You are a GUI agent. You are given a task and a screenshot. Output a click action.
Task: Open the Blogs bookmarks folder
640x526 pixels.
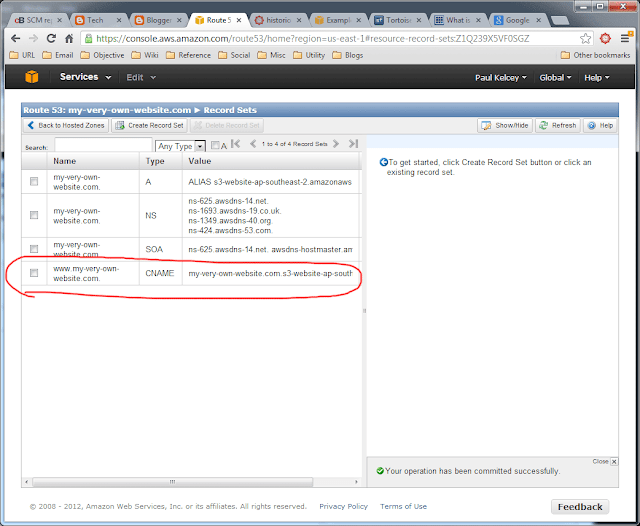(x=348, y=55)
